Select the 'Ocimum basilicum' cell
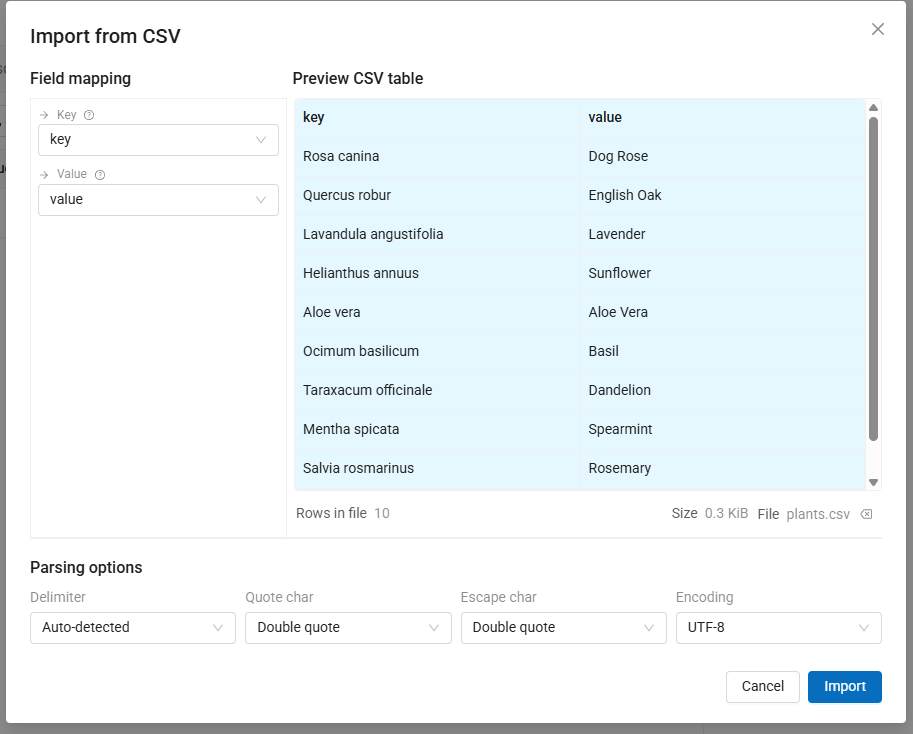Viewport: 913px width, 734px height. [x=437, y=352]
